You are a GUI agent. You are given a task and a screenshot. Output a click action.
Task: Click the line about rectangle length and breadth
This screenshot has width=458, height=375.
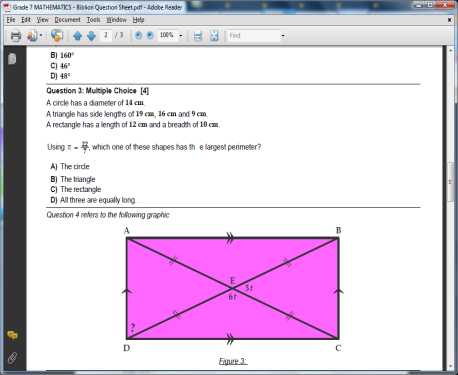point(133,125)
